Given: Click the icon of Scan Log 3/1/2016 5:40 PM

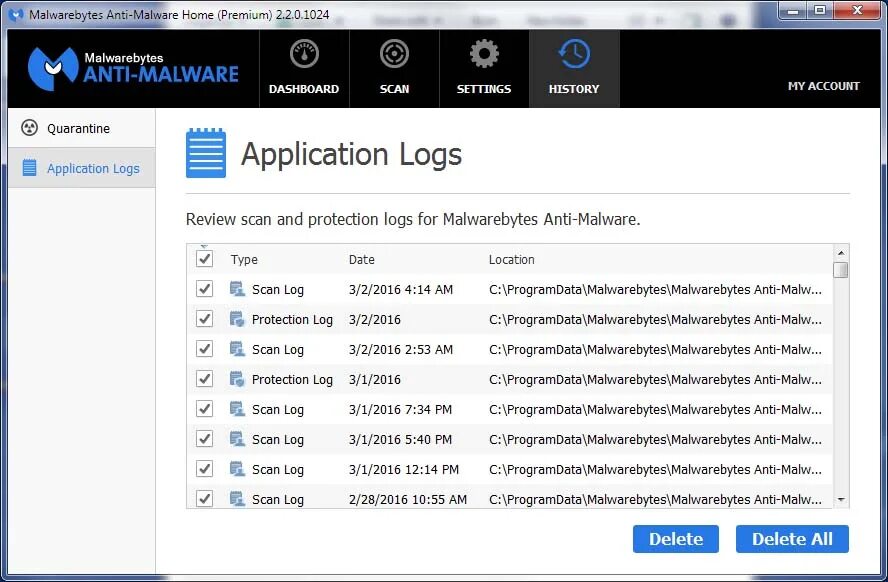Looking at the screenshot, I should [237, 439].
